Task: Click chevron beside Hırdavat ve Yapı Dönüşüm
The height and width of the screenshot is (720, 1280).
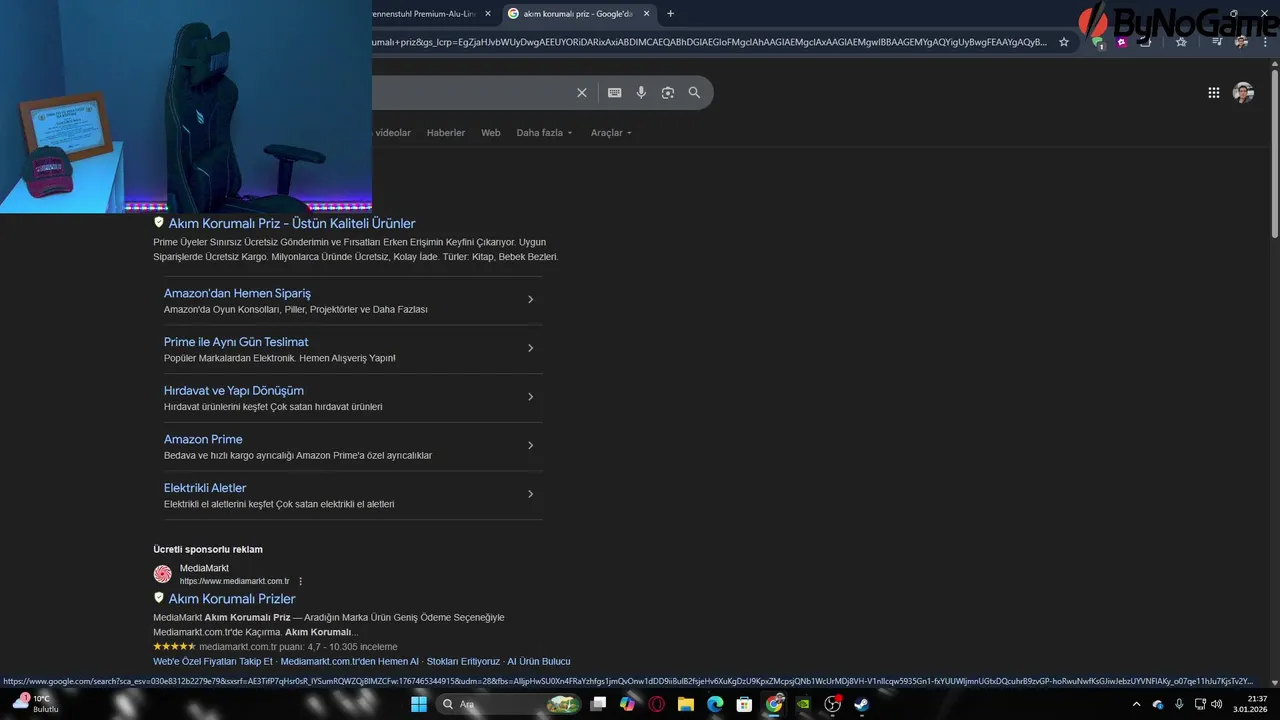Action: [x=530, y=397]
